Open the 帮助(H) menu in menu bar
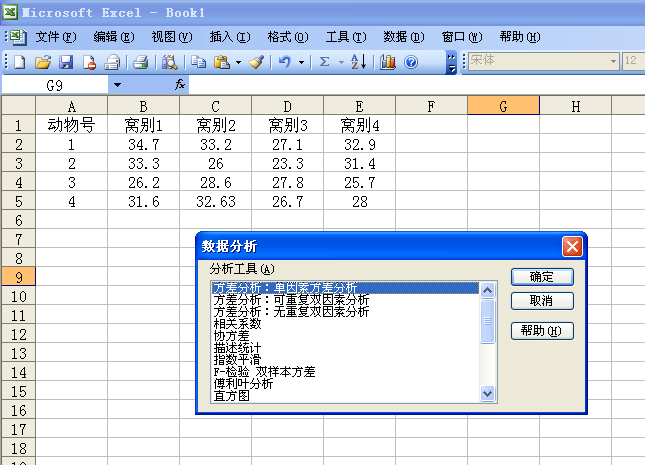The height and width of the screenshot is (465, 645). 520,37
